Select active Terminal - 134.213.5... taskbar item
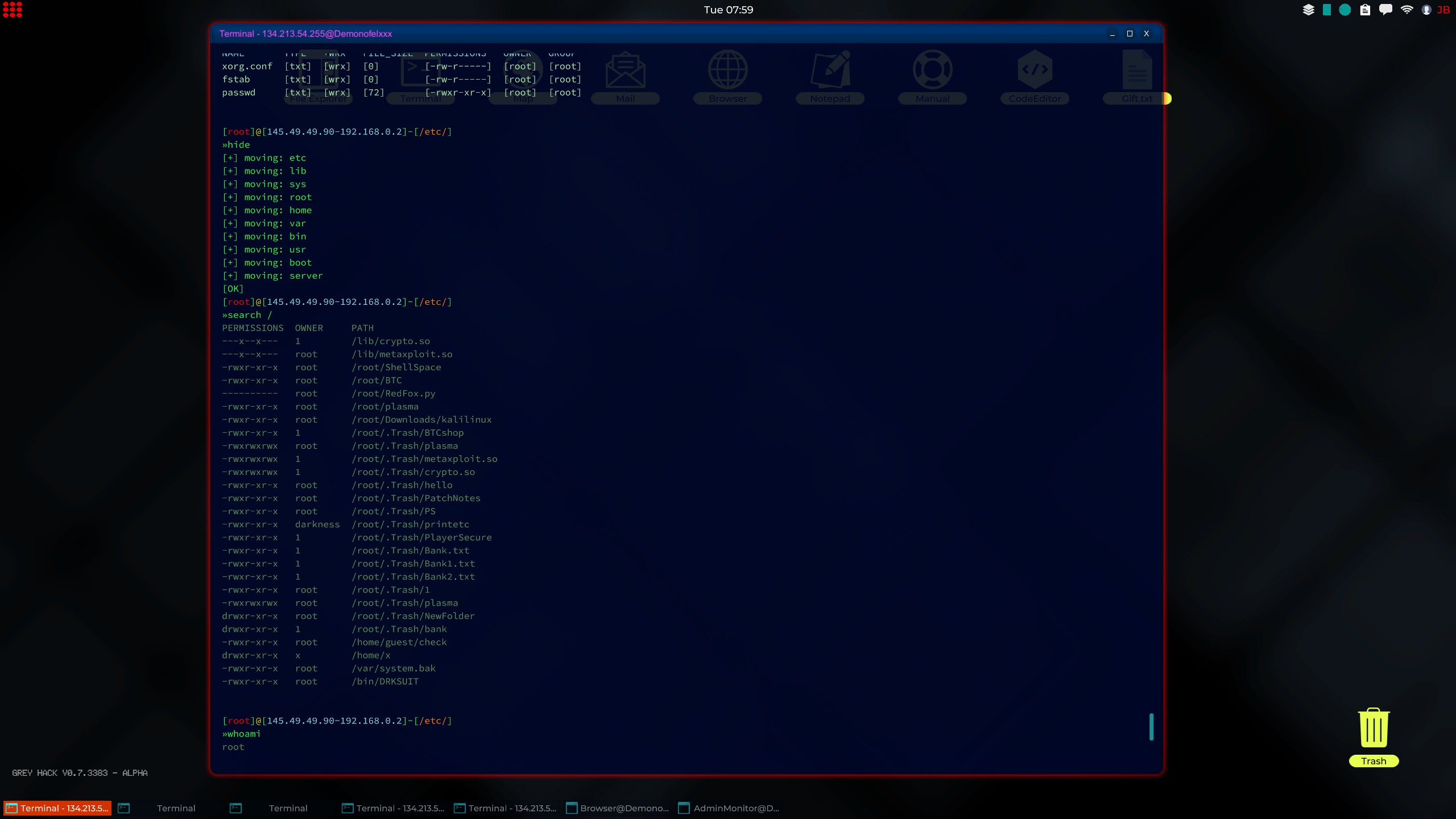The height and width of the screenshot is (819, 1456). [57, 808]
